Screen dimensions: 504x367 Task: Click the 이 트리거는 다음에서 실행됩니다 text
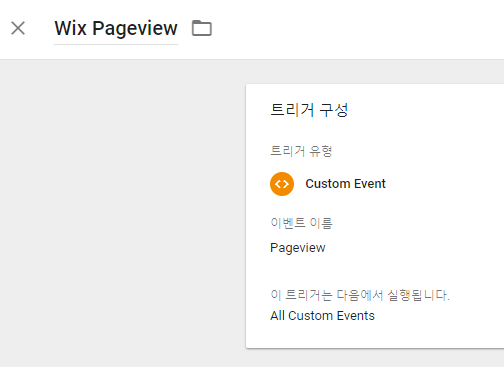point(360,295)
